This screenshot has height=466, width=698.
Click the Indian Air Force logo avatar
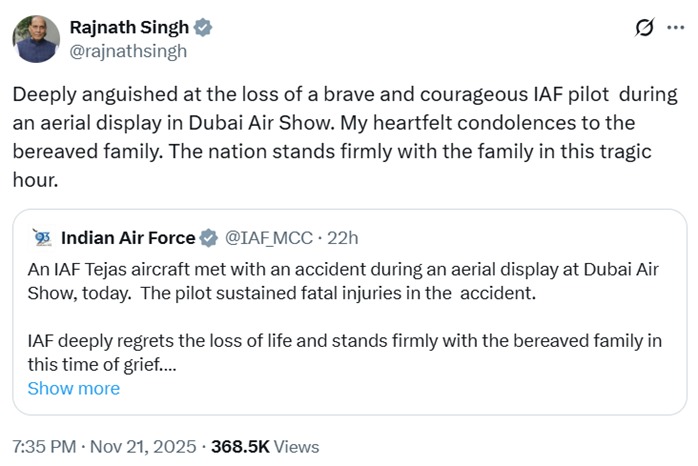pos(42,238)
